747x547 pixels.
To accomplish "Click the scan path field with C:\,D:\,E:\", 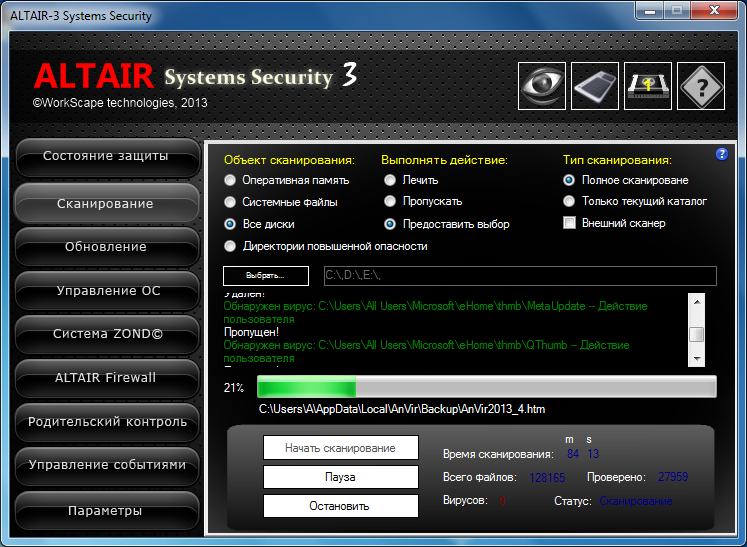I will click(x=520, y=276).
